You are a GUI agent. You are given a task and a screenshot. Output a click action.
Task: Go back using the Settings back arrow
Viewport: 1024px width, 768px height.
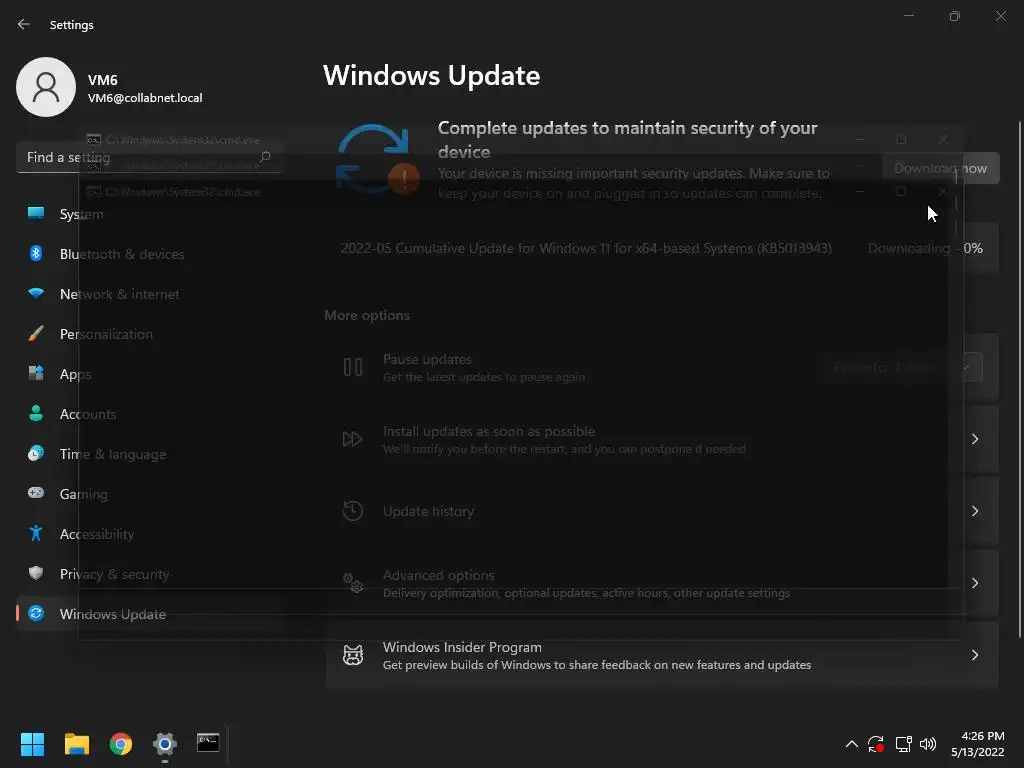coord(24,24)
